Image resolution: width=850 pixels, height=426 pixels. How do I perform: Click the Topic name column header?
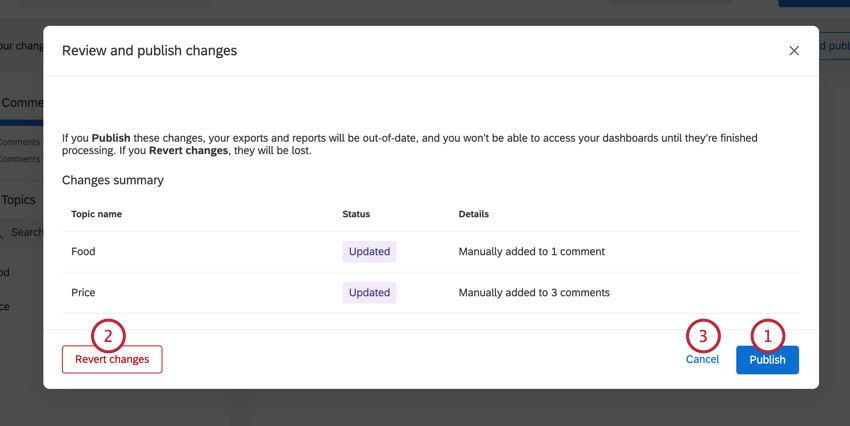click(96, 214)
